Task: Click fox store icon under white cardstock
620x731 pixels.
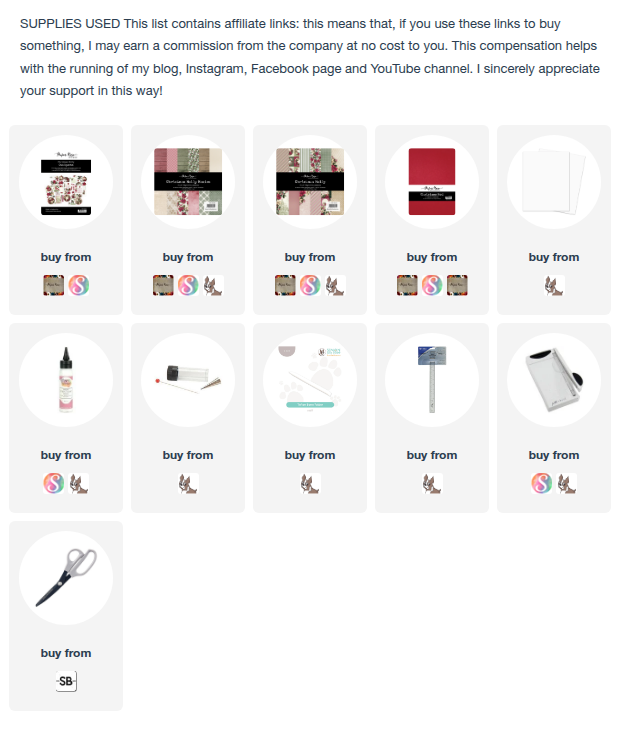Action: click(554, 285)
